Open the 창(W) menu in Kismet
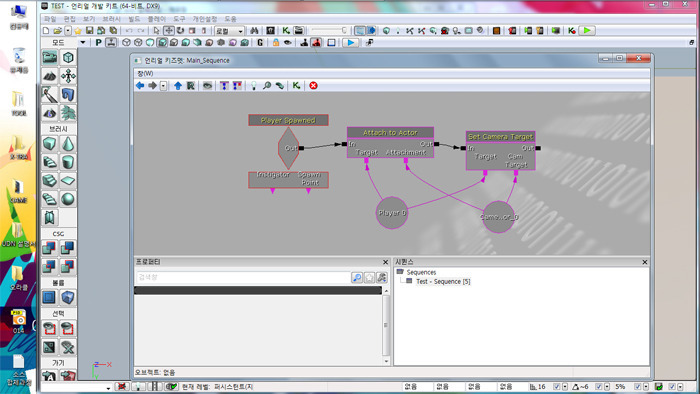700x394 pixels. [x=145, y=73]
